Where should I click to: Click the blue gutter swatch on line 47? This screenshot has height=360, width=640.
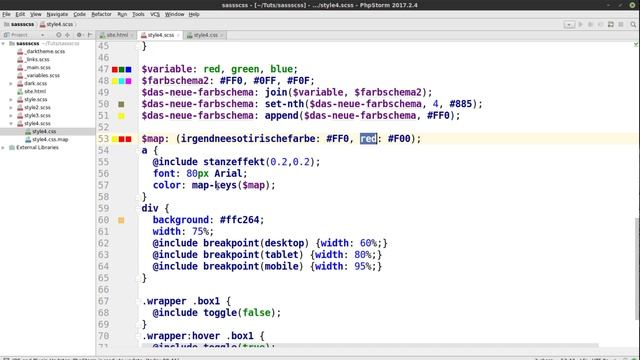tap(129, 69)
